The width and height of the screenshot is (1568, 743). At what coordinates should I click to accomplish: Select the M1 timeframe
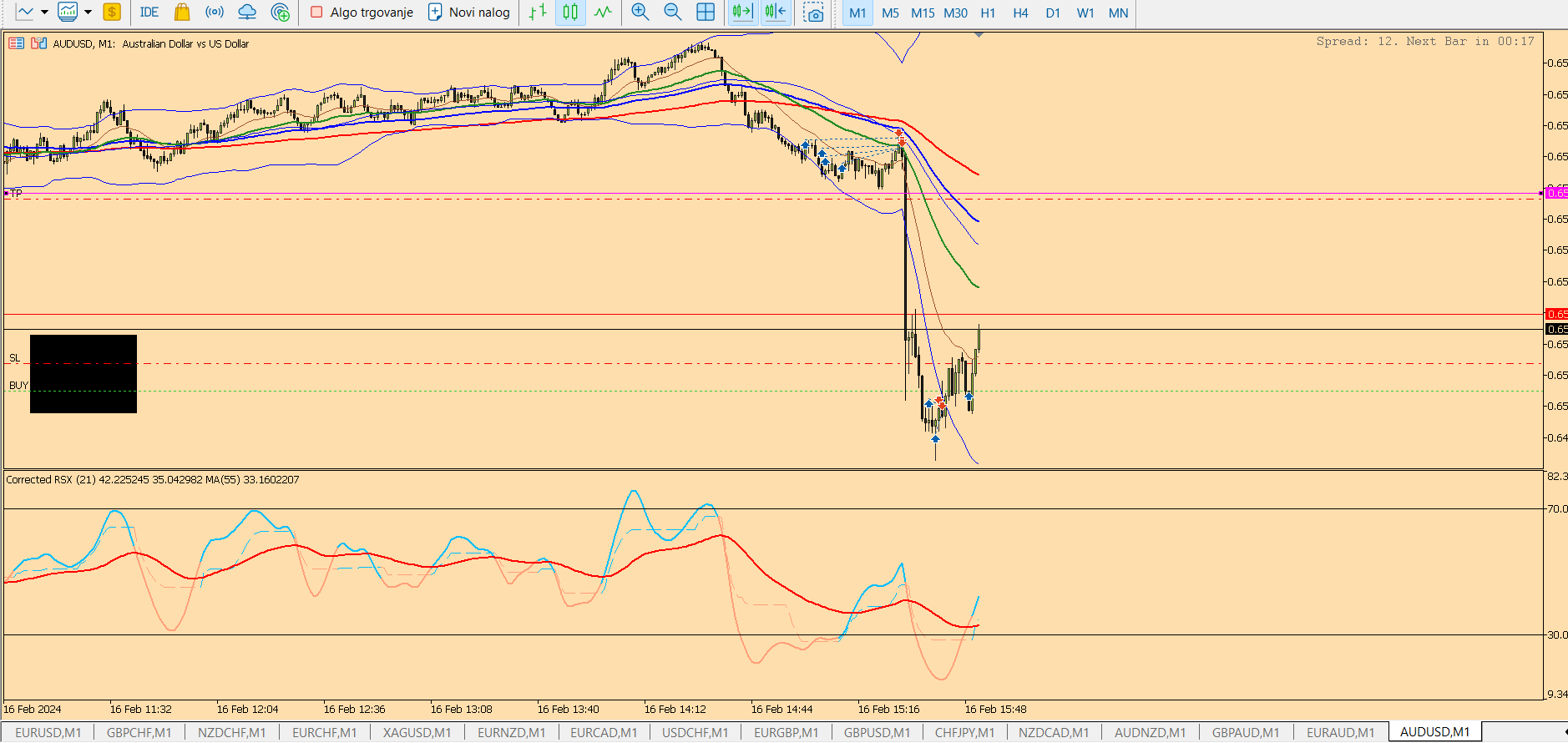coord(857,13)
